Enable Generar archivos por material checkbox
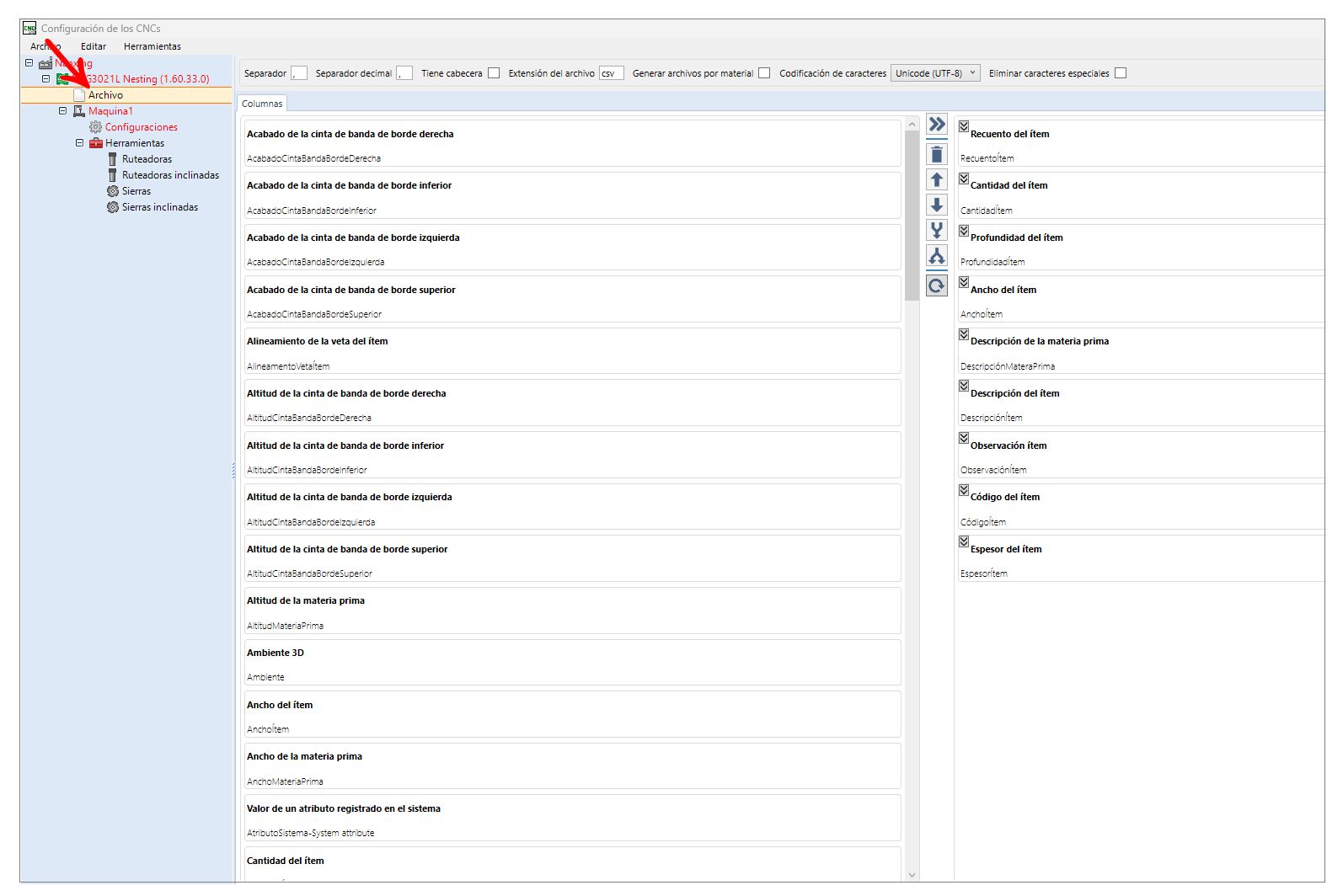This screenshot has width=1343, height=896. (x=764, y=73)
